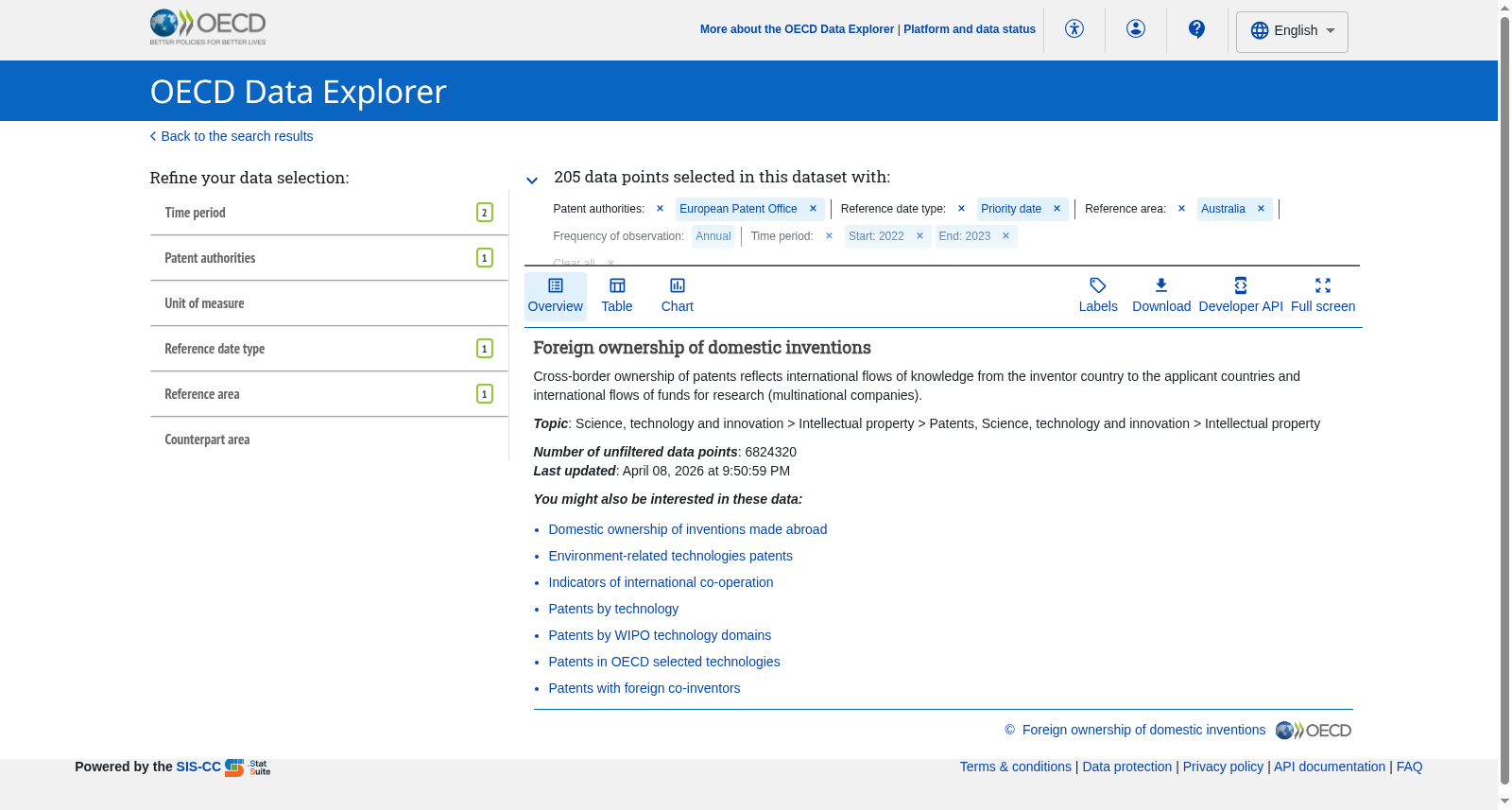Open More about the OECD Data Explorer
The height and width of the screenshot is (810, 1512).
(797, 29)
